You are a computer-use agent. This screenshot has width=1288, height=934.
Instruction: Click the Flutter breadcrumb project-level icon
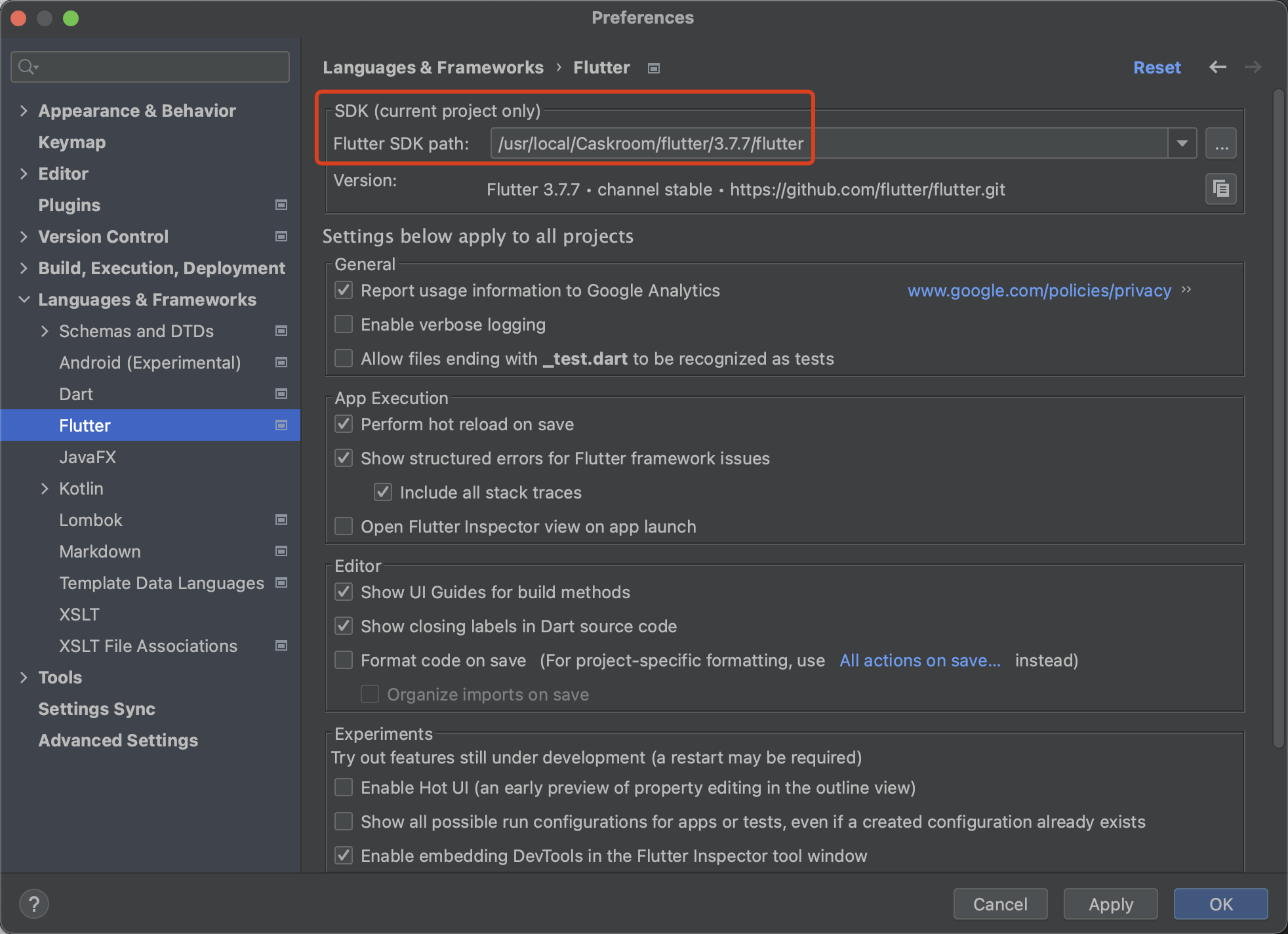click(653, 68)
